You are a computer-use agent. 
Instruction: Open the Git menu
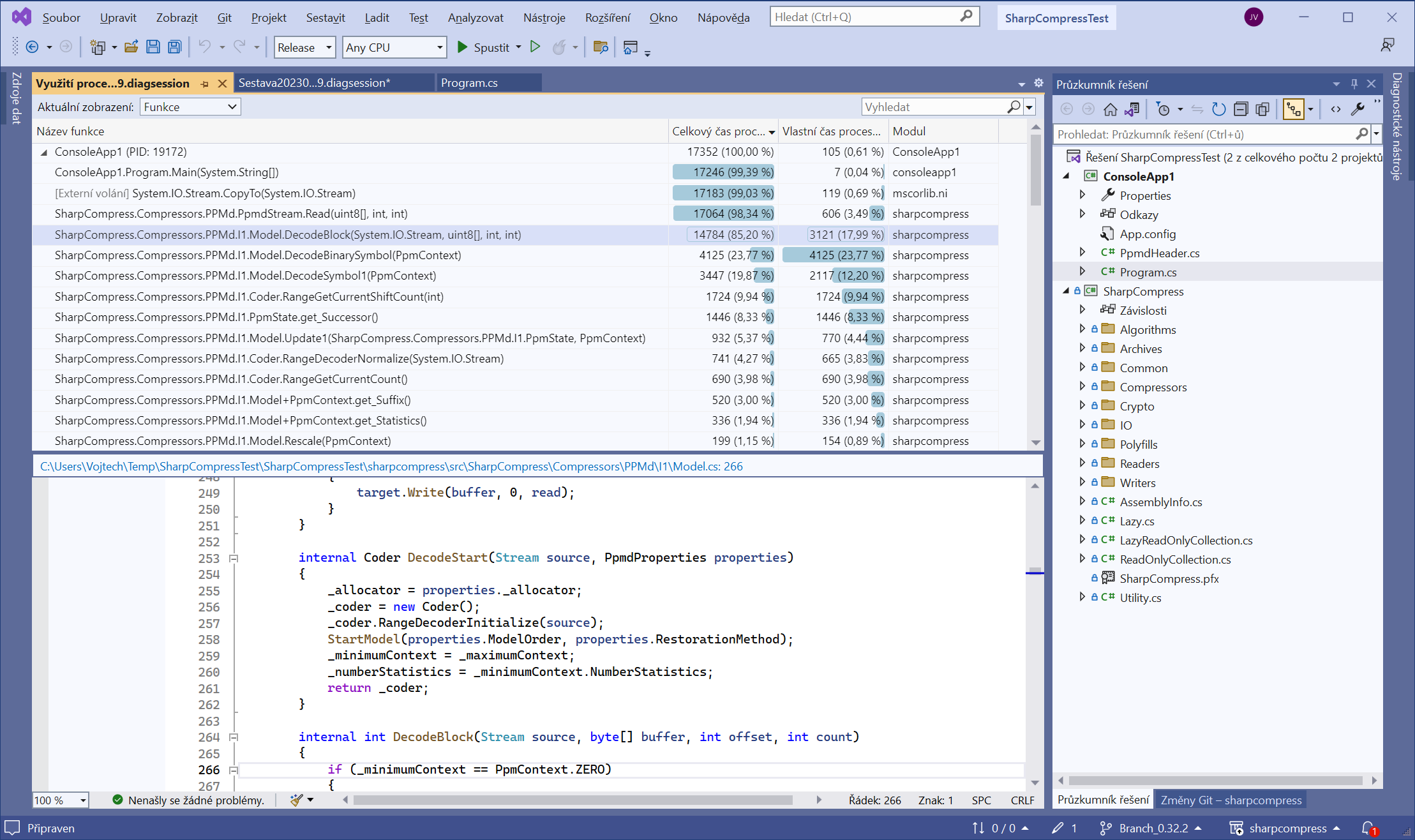pos(224,17)
